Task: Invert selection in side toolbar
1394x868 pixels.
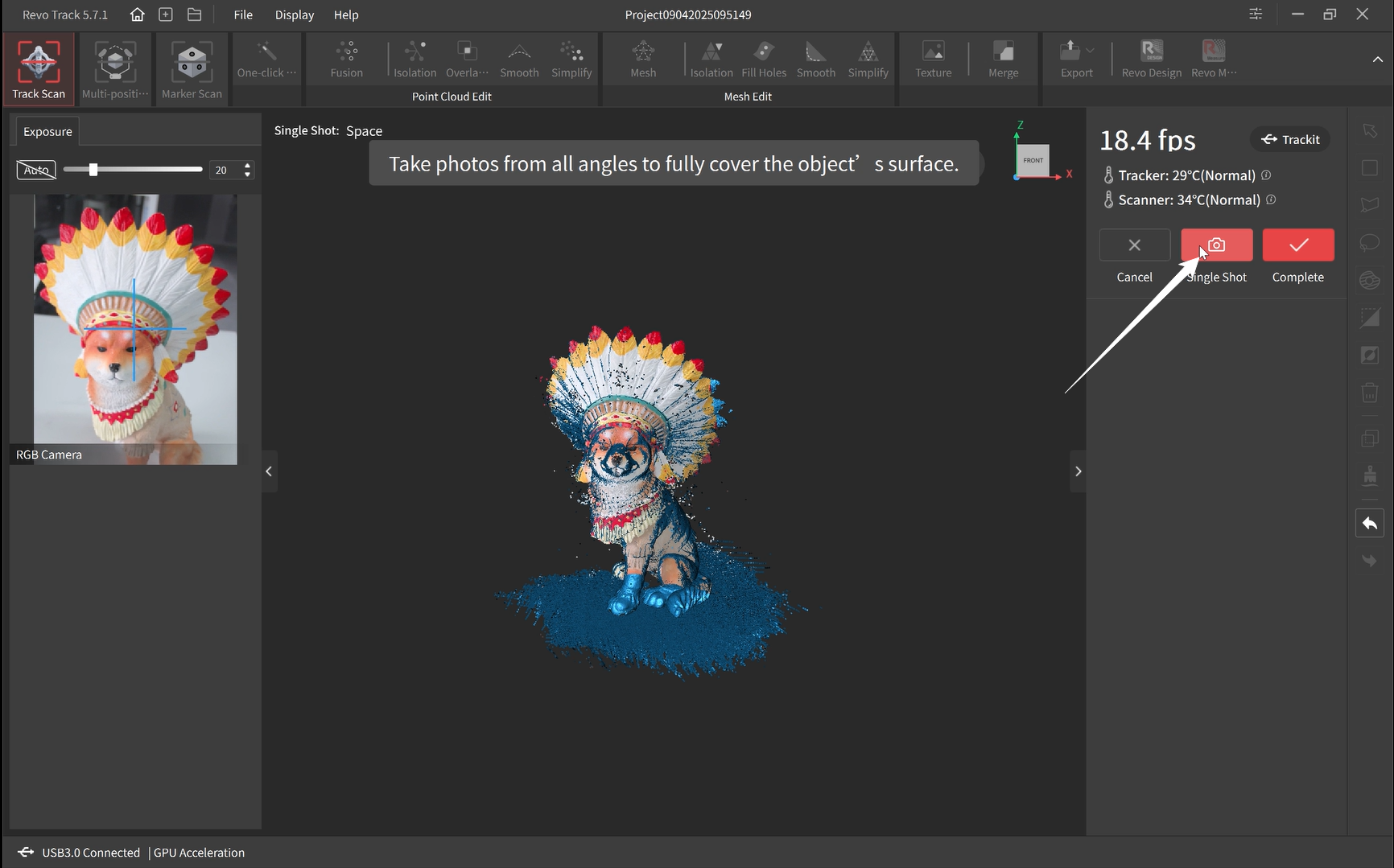Action: click(x=1370, y=355)
